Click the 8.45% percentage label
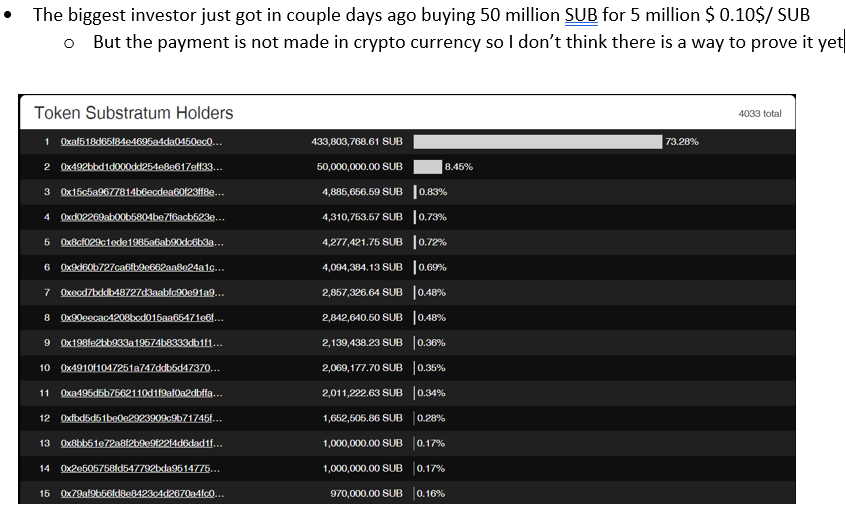The width and height of the screenshot is (846, 516). (x=459, y=167)
